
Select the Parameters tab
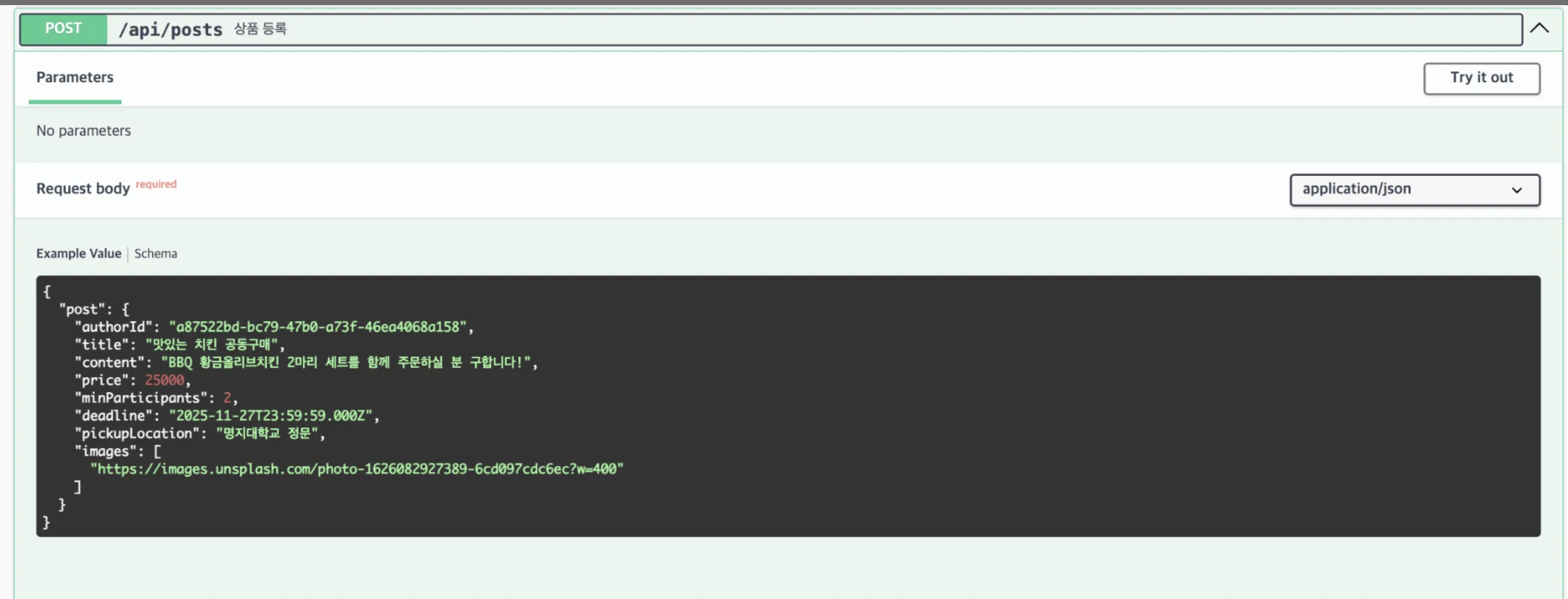pos(74,77)
